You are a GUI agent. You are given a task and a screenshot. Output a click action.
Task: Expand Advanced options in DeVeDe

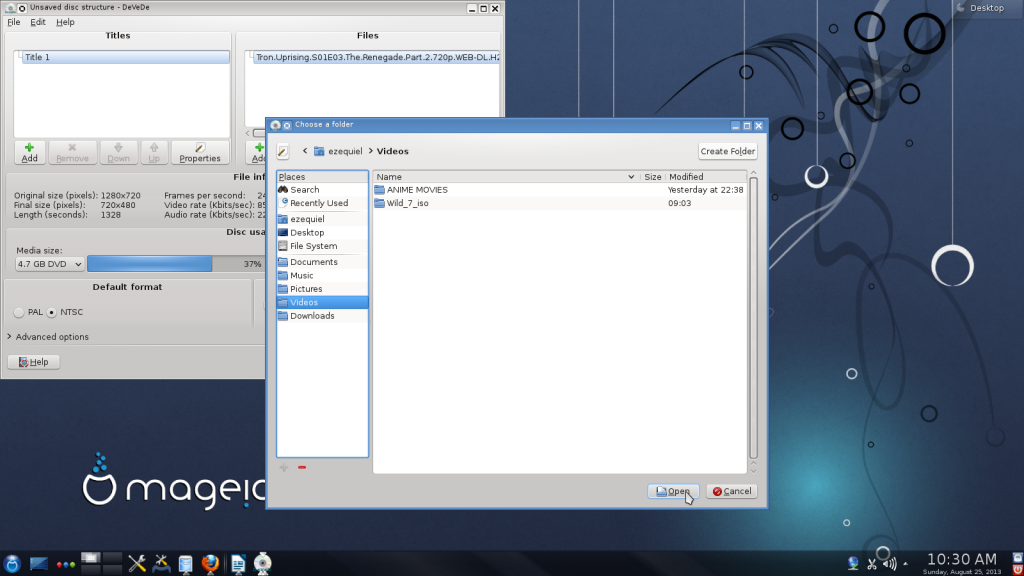[x=48, y=337]
